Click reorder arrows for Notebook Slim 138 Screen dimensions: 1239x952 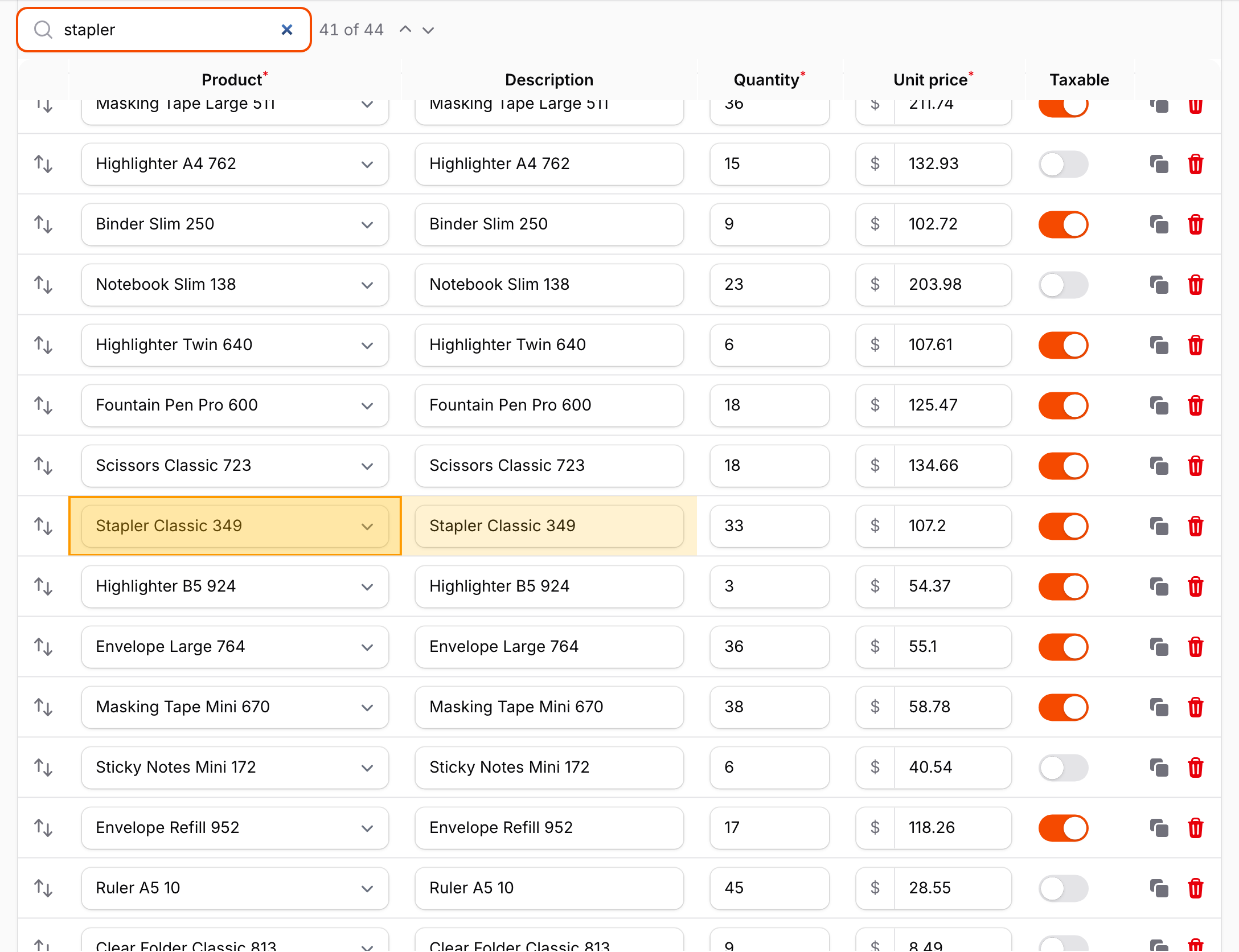click(43, 285)
